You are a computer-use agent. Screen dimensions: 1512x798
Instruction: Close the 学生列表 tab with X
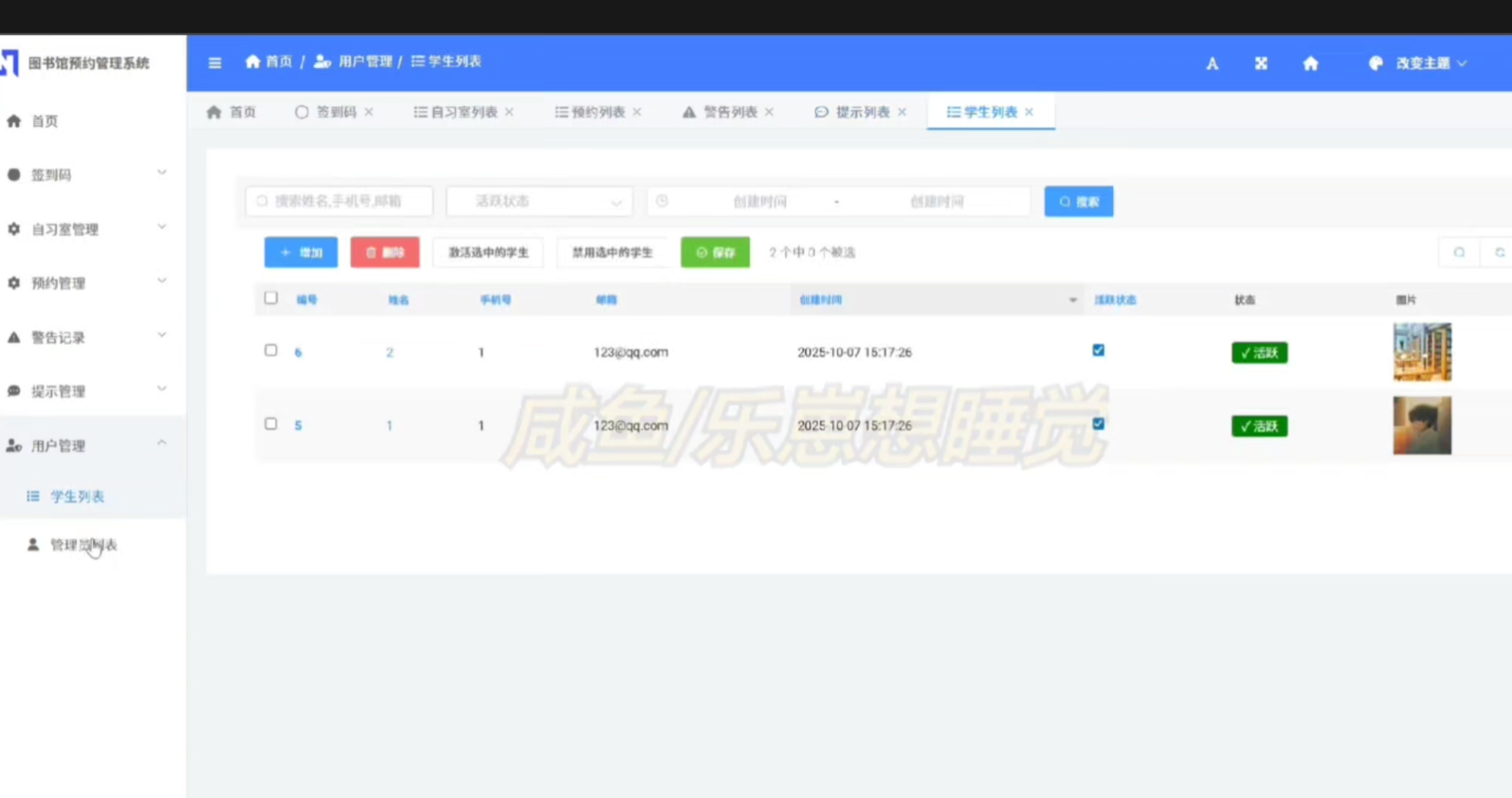coord(1030,112)
